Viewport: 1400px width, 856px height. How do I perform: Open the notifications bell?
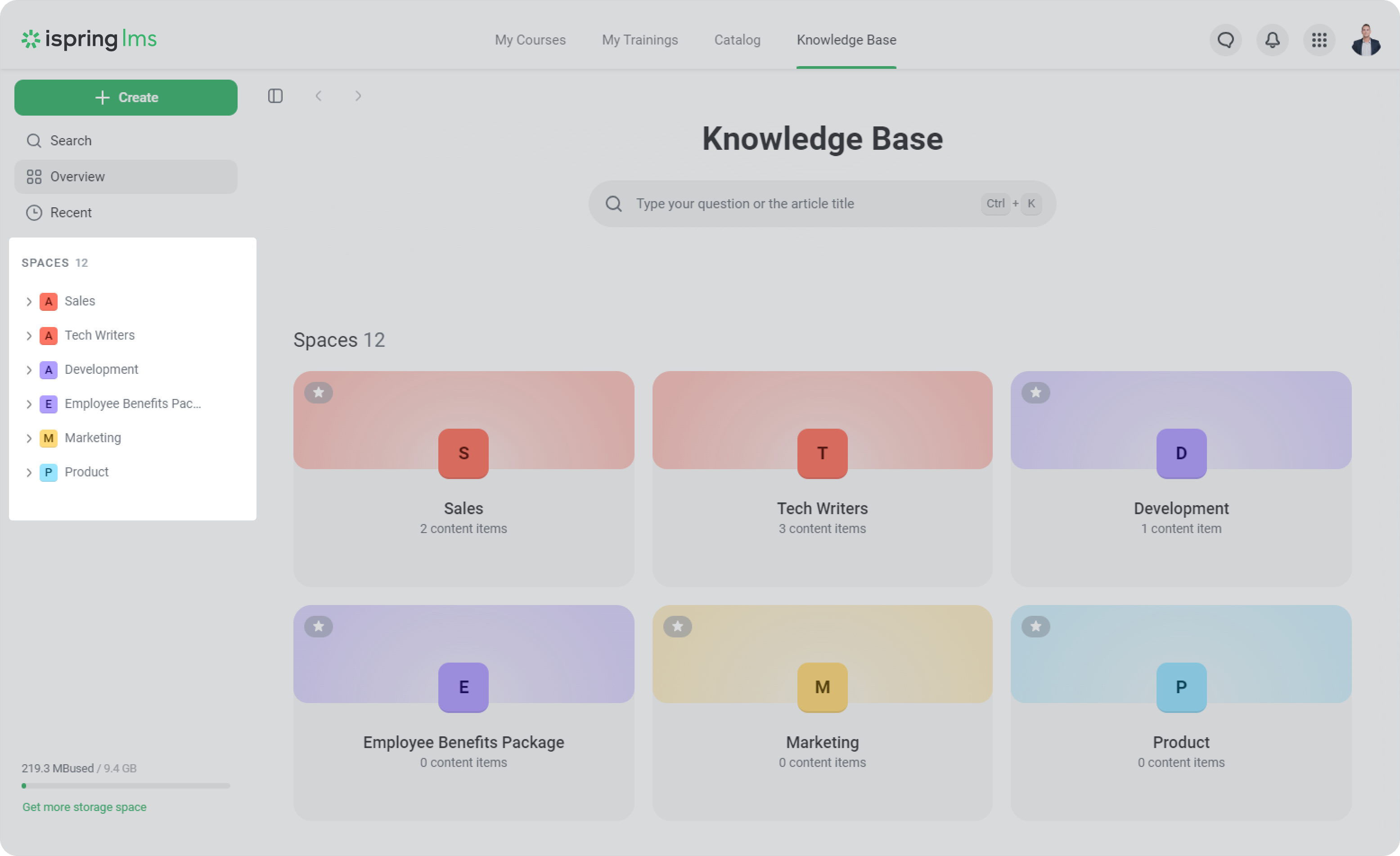point(1272,40)
